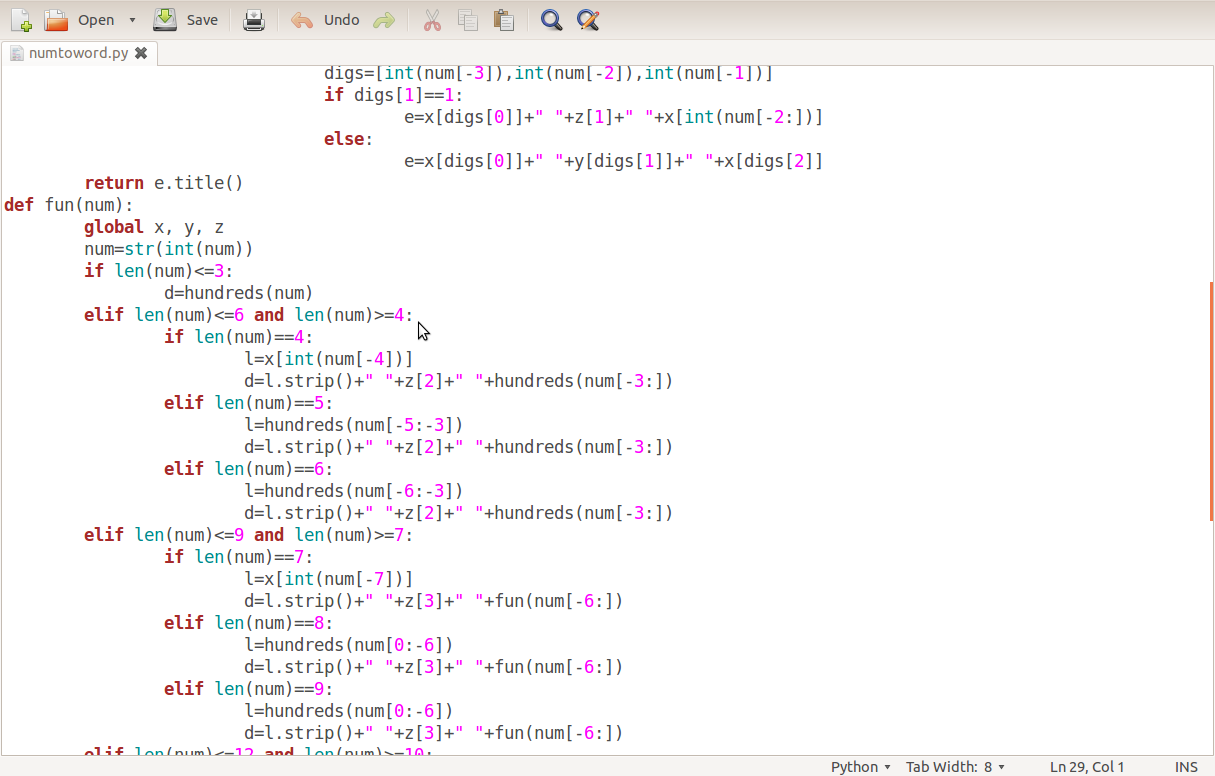Open the Find dialog
1215x776 pixels.
pos(550,19)
